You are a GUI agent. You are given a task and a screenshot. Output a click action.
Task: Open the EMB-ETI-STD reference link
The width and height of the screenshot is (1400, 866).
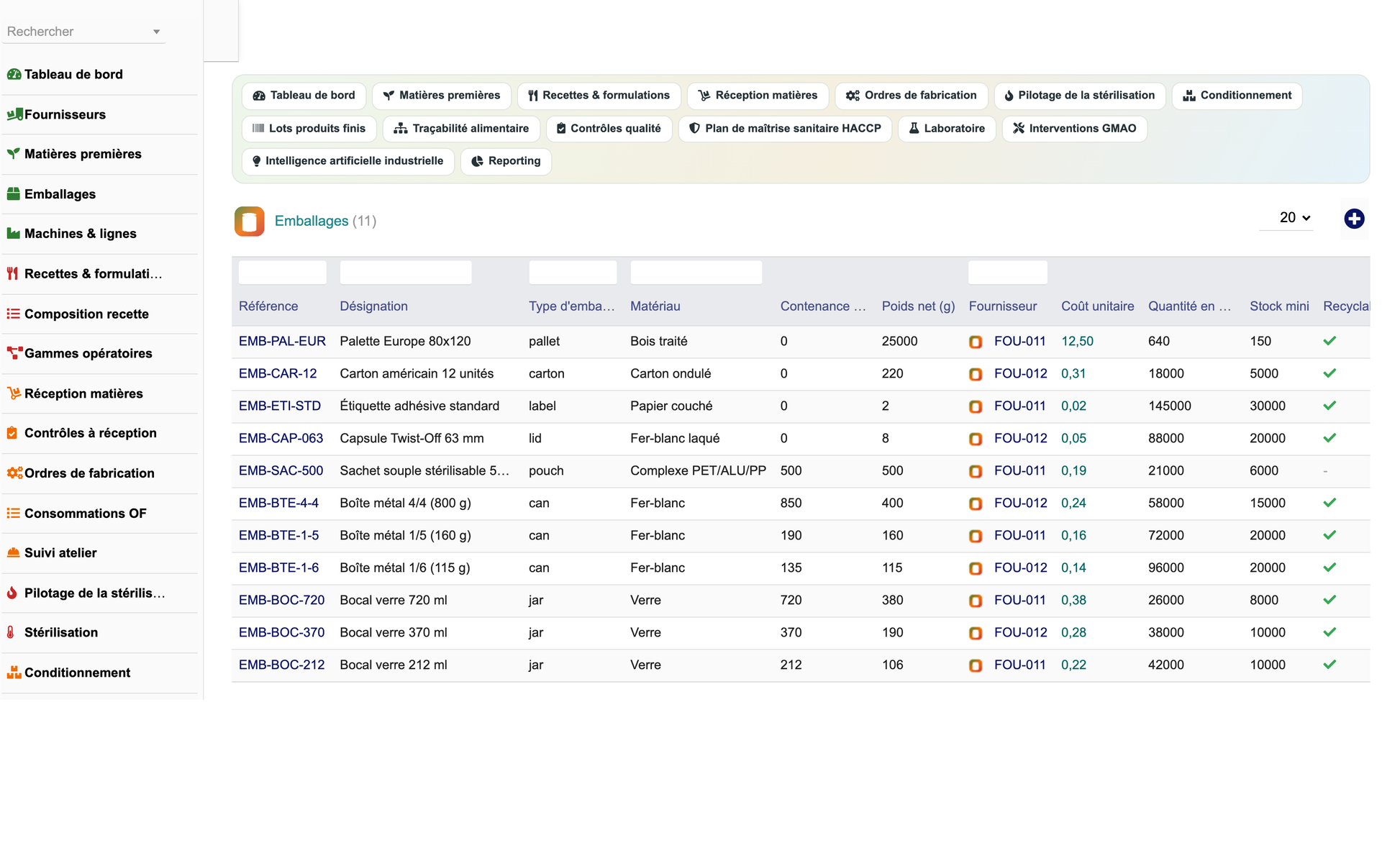(x=280, y=406)
